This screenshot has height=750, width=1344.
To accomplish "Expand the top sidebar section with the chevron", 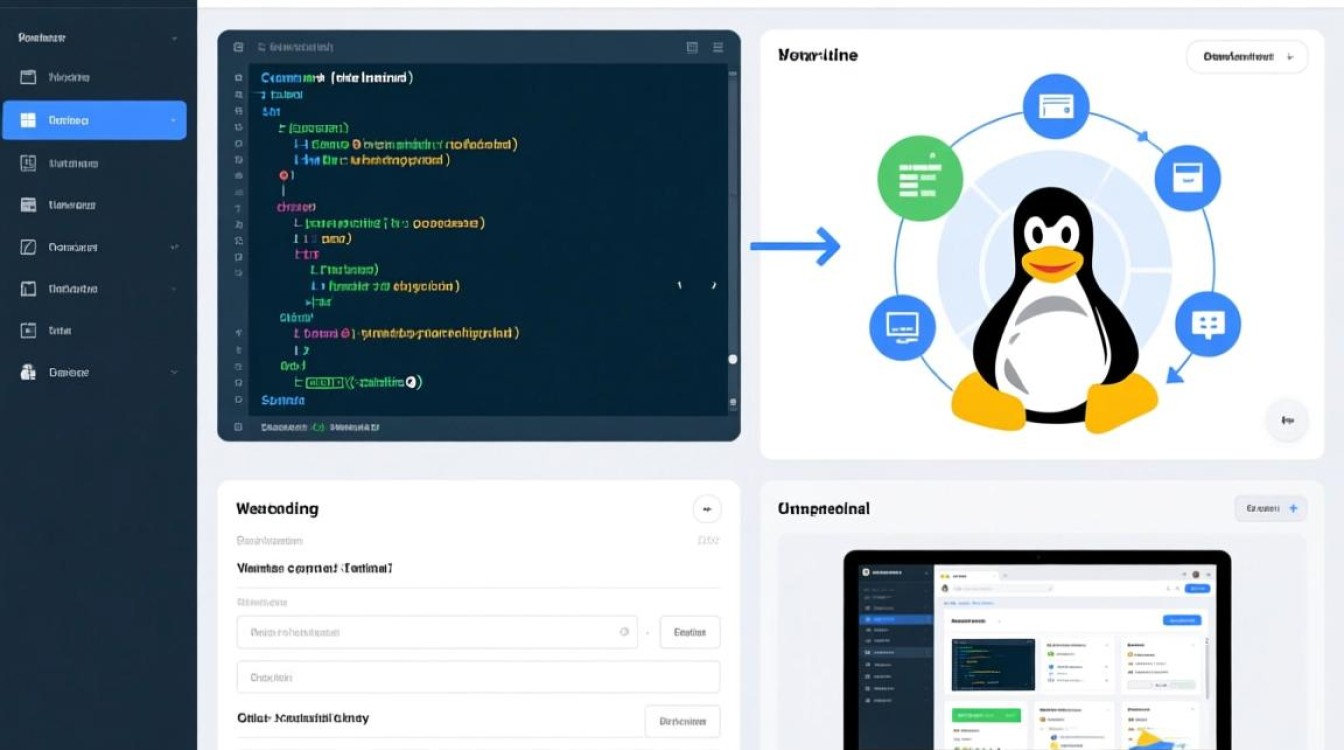I will (x=175, y=37).
